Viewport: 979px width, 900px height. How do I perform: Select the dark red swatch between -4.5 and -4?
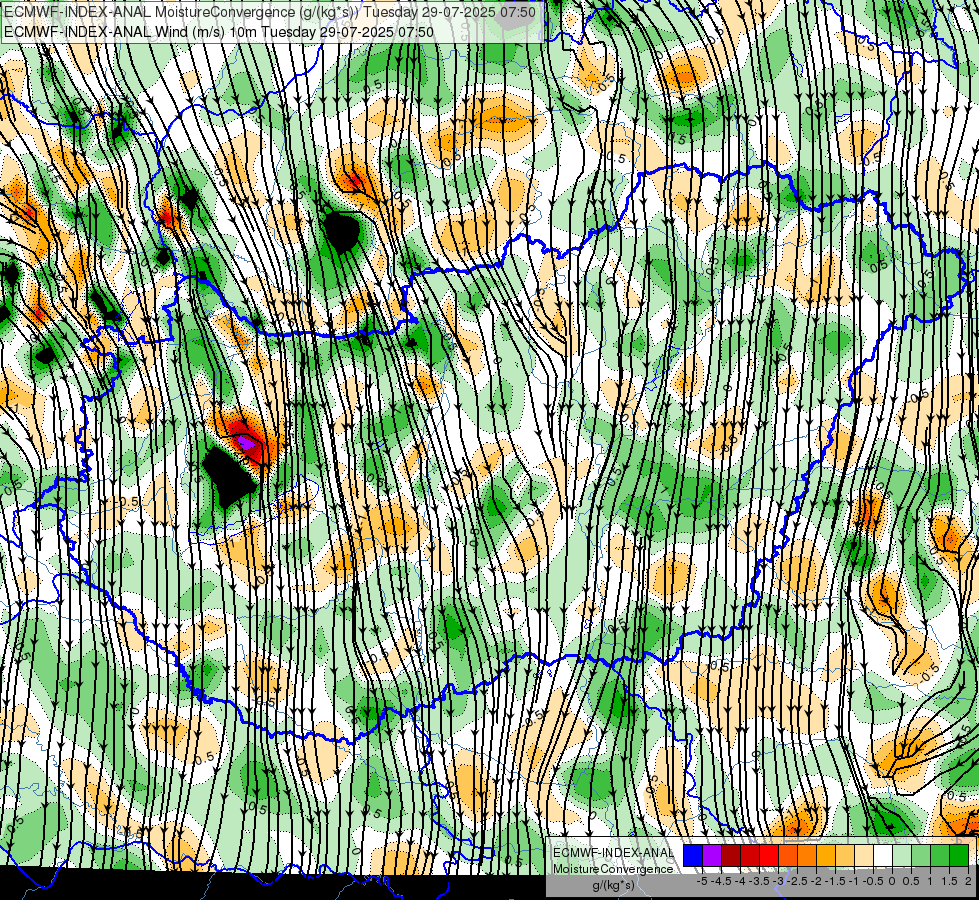point(731,856)
